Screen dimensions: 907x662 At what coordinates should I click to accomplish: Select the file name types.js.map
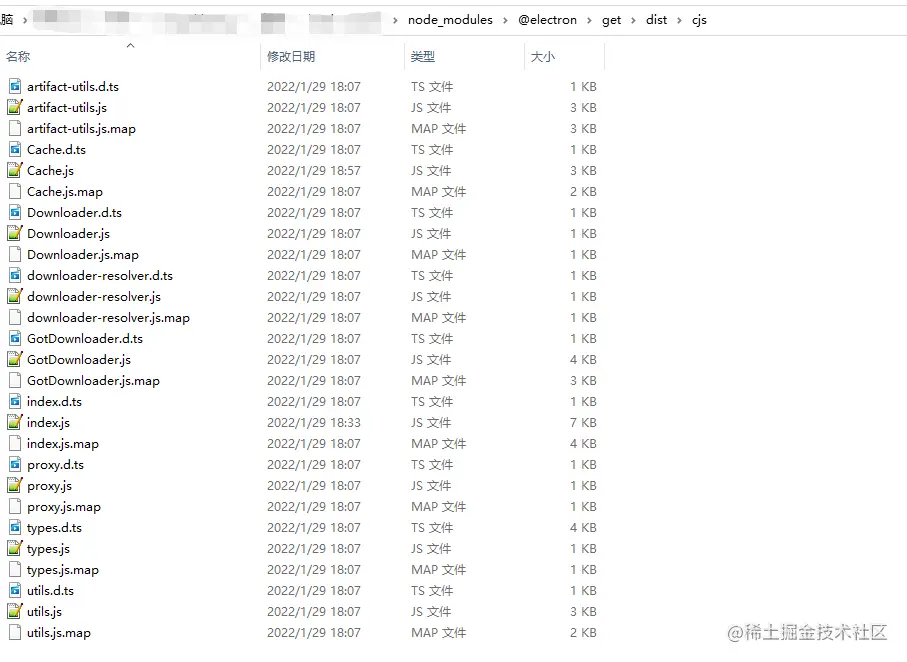[62, 570]
